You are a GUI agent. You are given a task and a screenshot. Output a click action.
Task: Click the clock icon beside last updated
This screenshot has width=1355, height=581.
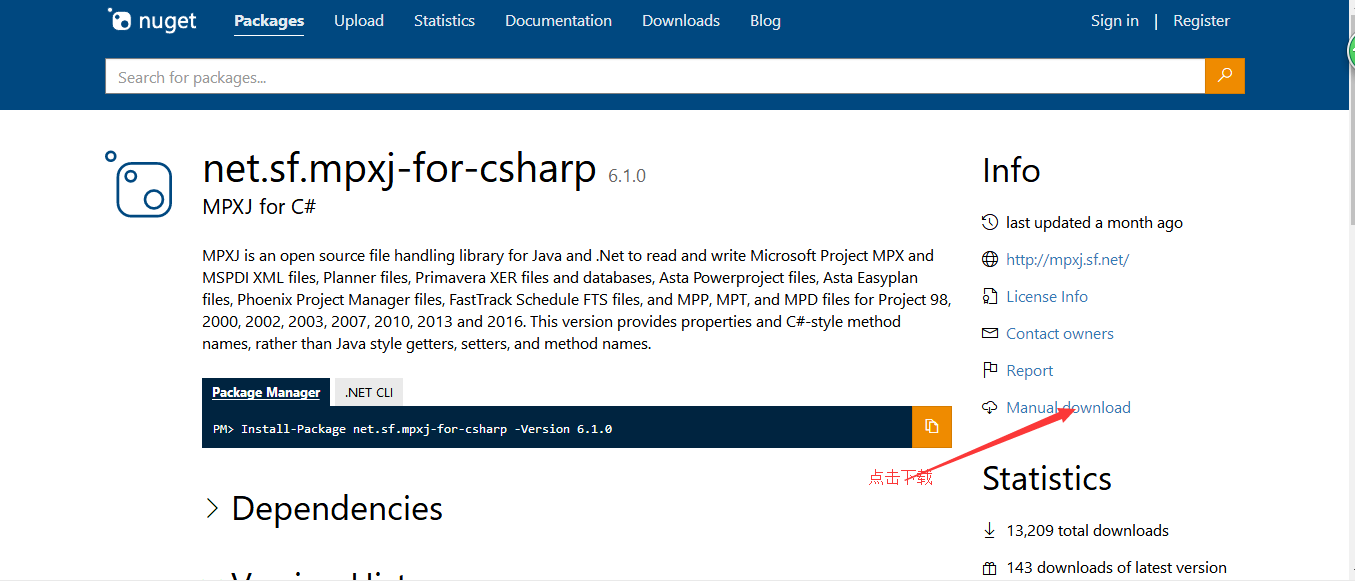tap(990, 223)
